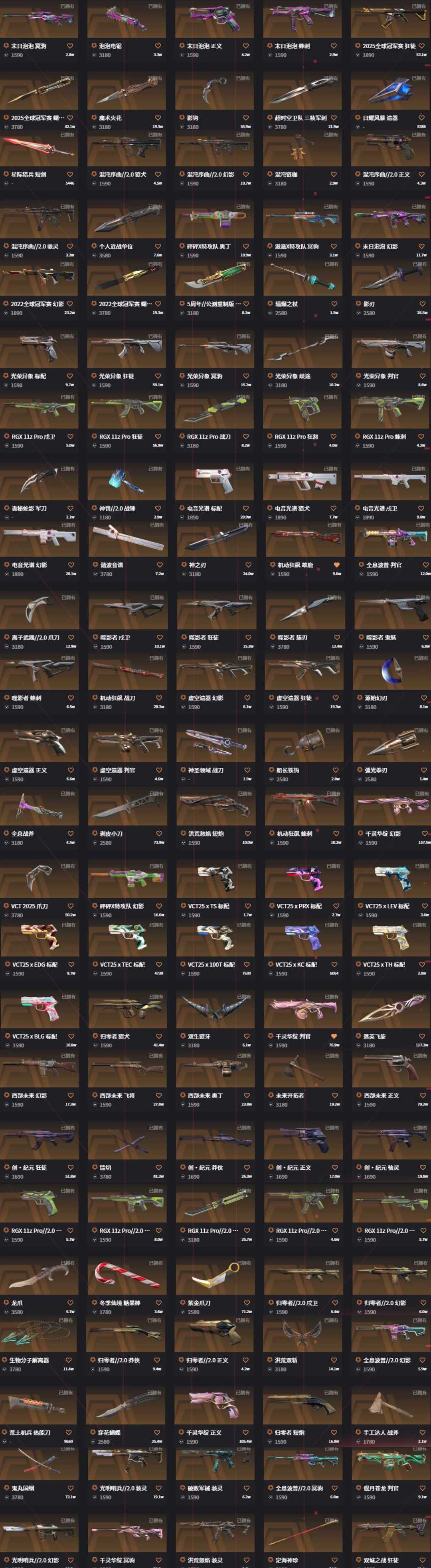Screen dimensions: 431x1568
Task: Click the 西部未来 正义 name label
Action: [381, 1095]
